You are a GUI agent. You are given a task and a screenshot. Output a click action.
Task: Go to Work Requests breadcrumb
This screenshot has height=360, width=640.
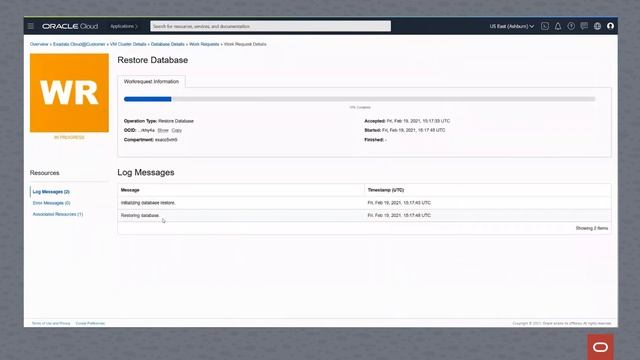(x=204, y=44)
